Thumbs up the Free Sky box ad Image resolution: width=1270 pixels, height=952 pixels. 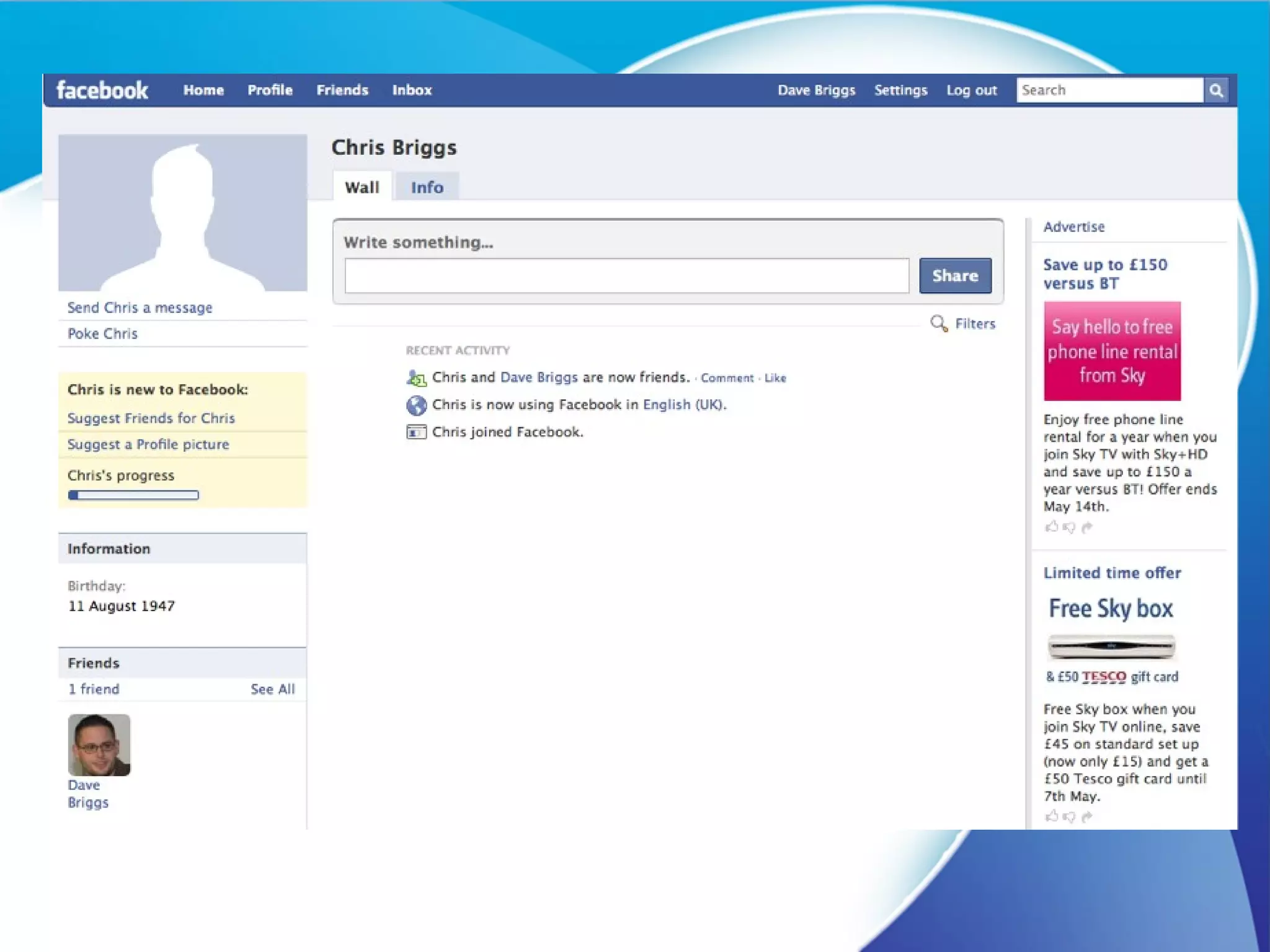click(1052, 816)
